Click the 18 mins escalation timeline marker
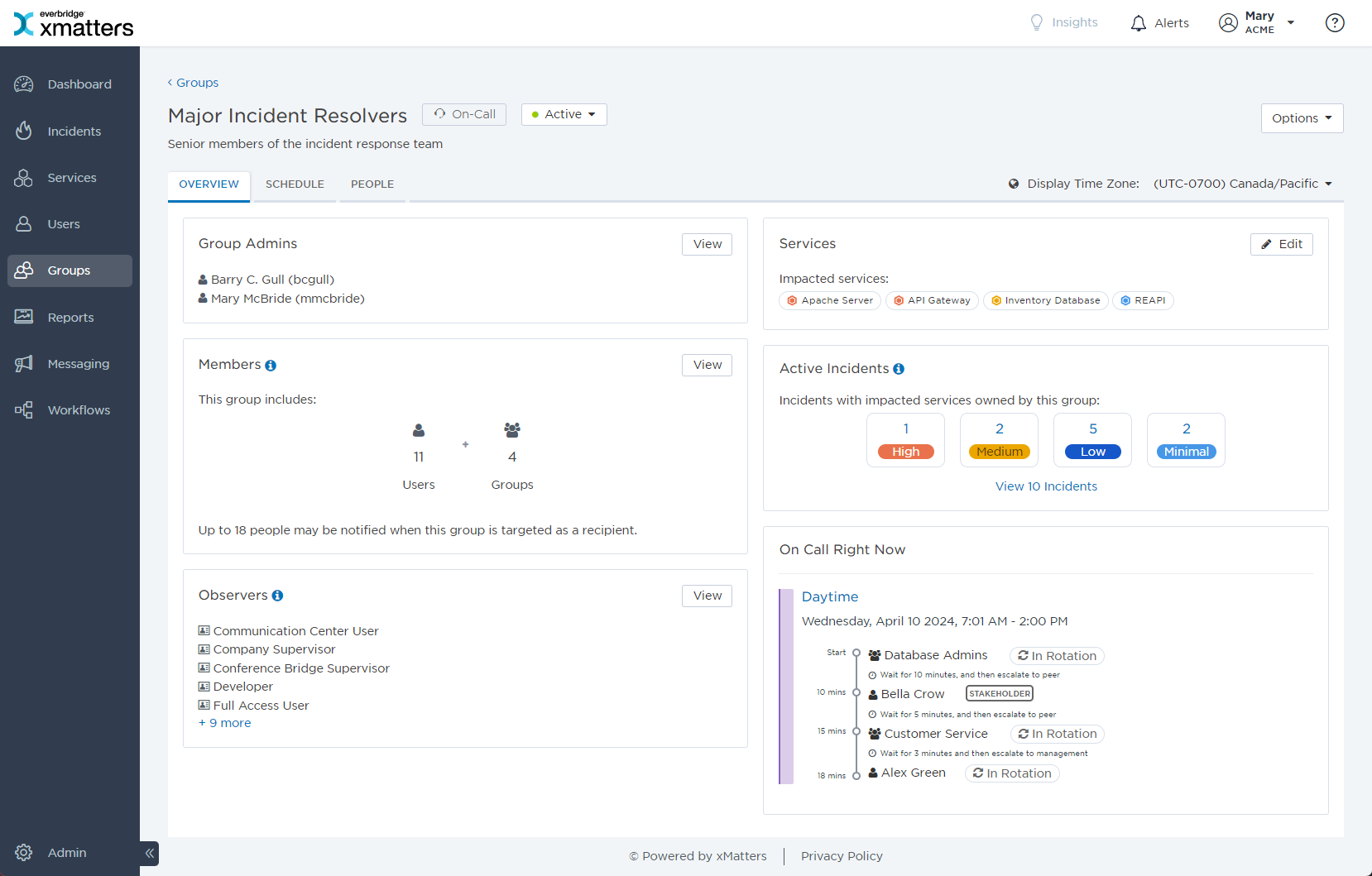The width and height of the screenshot is (1372, 876). (856, 775)
